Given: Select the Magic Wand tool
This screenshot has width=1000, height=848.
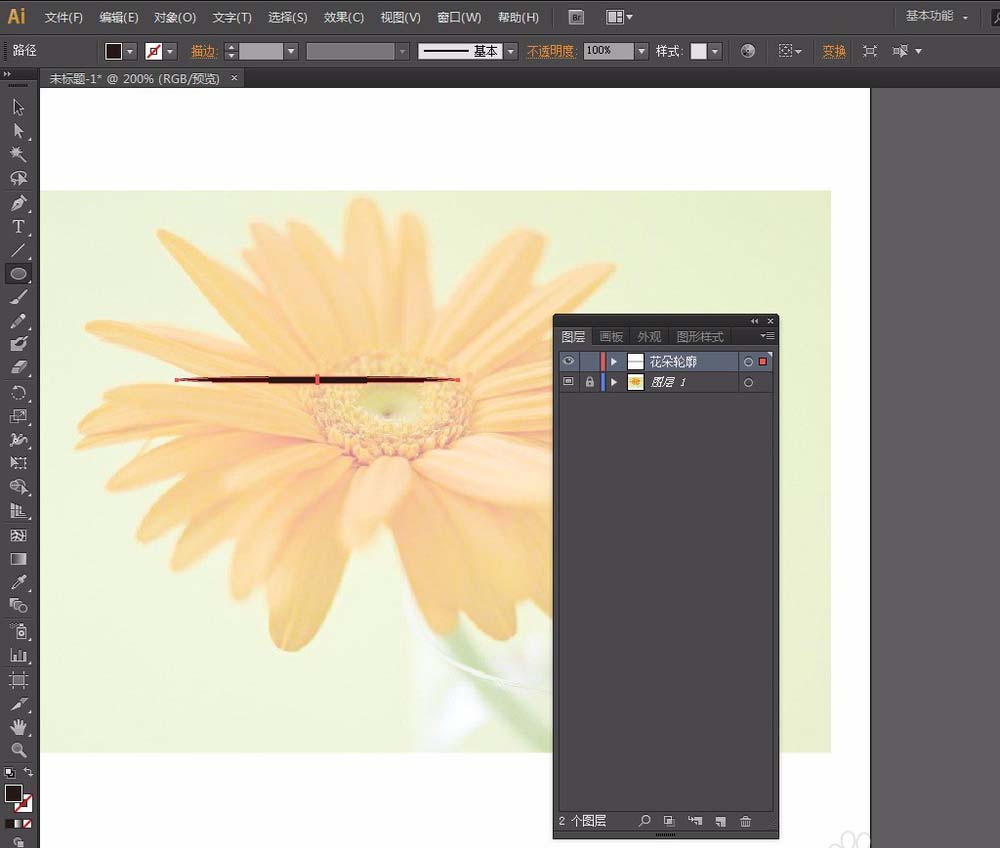Looking at the screenshot, I should point(18,154).
